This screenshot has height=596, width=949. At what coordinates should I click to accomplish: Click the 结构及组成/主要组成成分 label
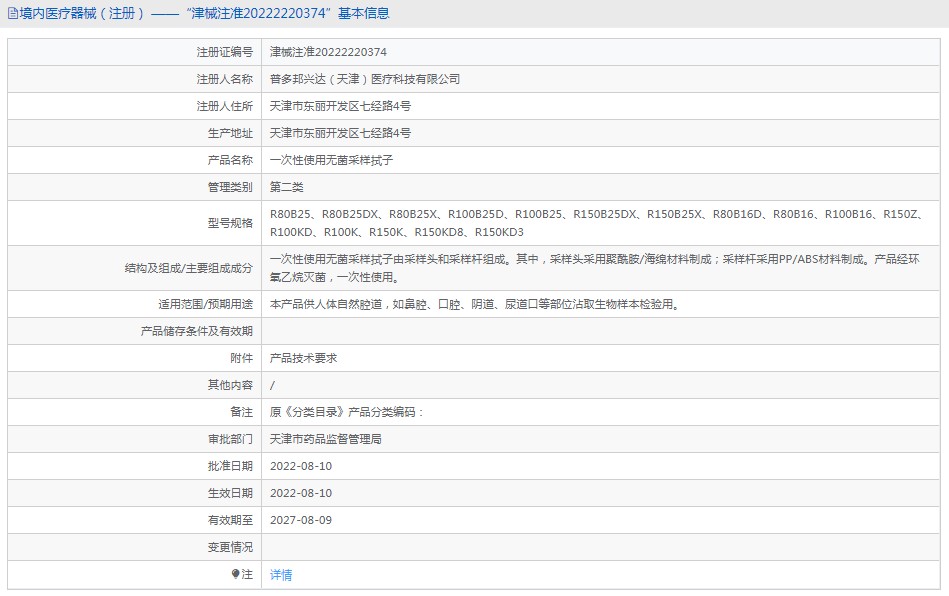click(x=189, y=268)
